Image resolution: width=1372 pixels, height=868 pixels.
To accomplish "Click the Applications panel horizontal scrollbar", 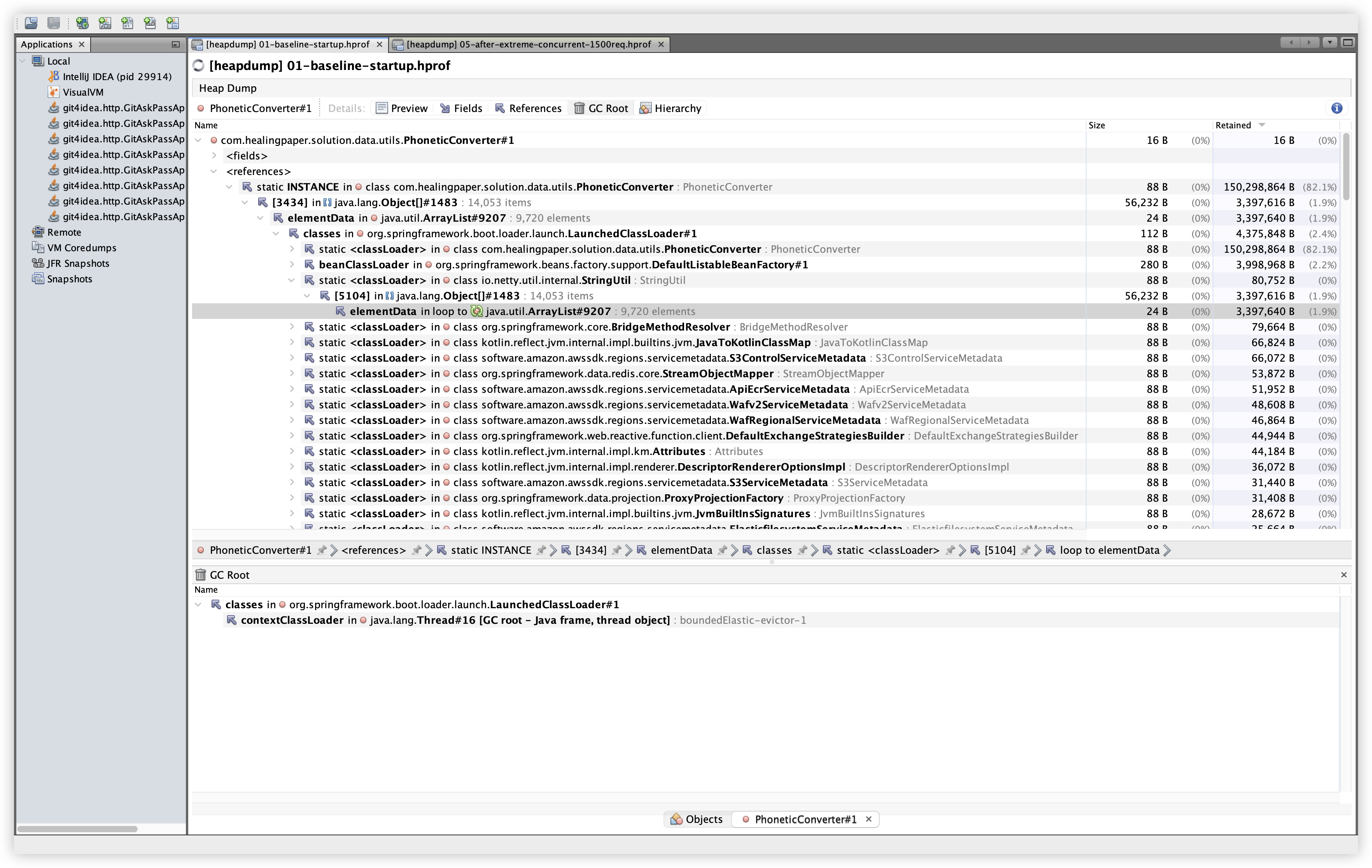I will point(77,829).
